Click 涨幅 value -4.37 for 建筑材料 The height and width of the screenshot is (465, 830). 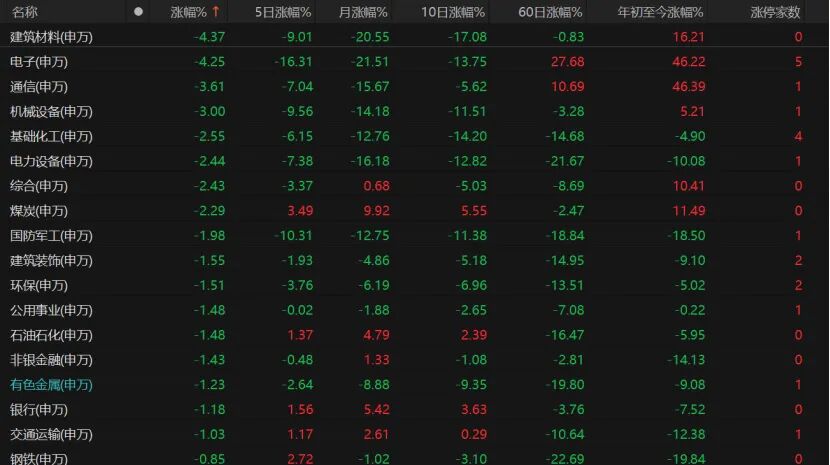tap(209, 37)
